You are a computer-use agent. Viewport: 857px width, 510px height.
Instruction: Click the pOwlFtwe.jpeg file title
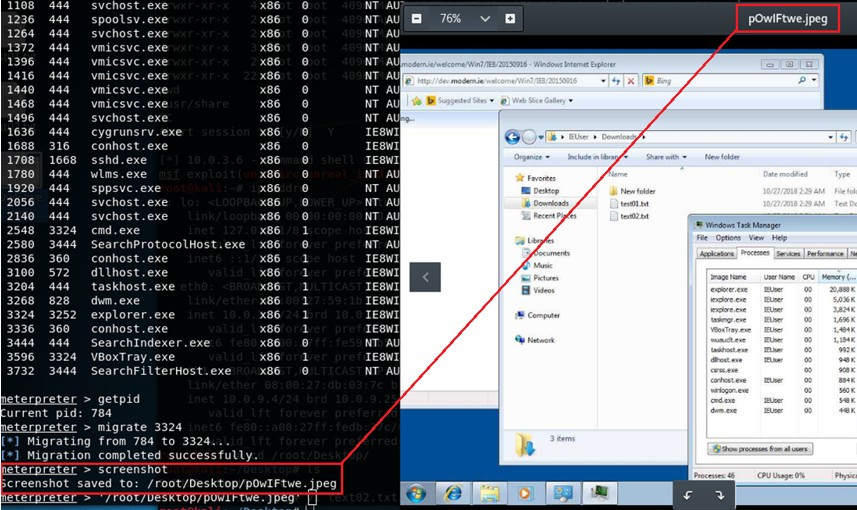coord(788,19)
